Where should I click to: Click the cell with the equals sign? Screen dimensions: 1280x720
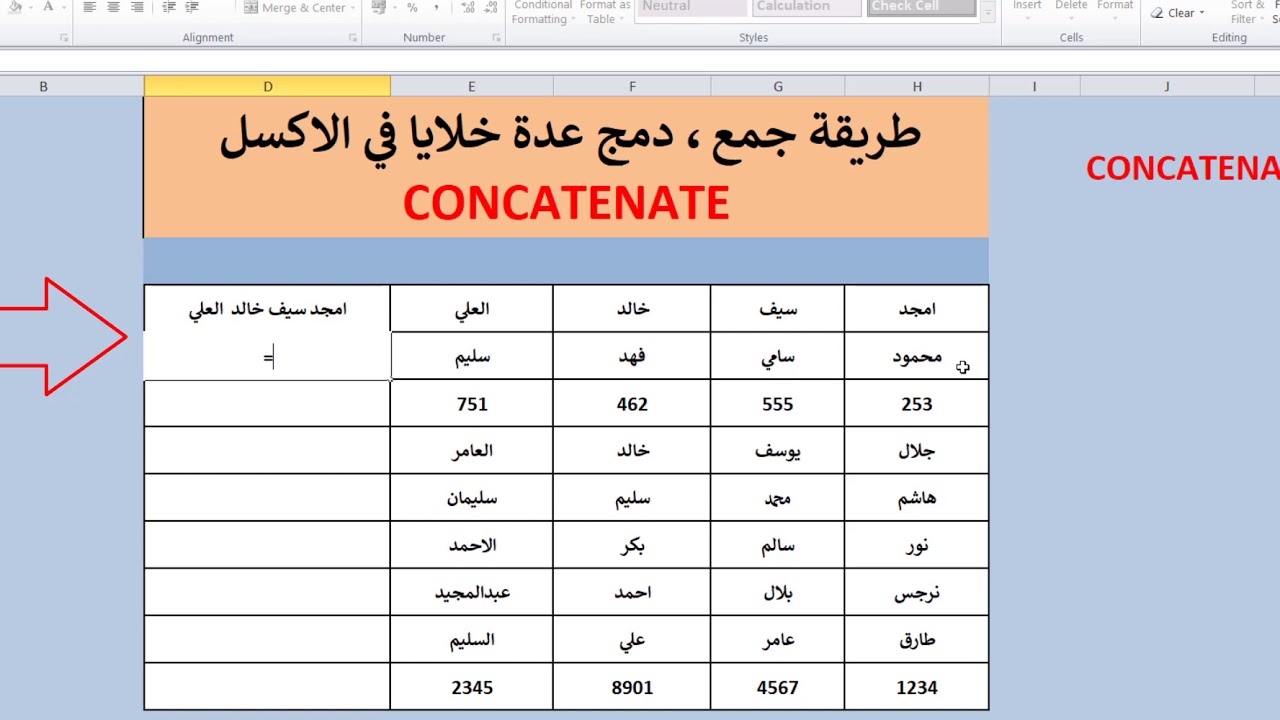coord(267,357)
